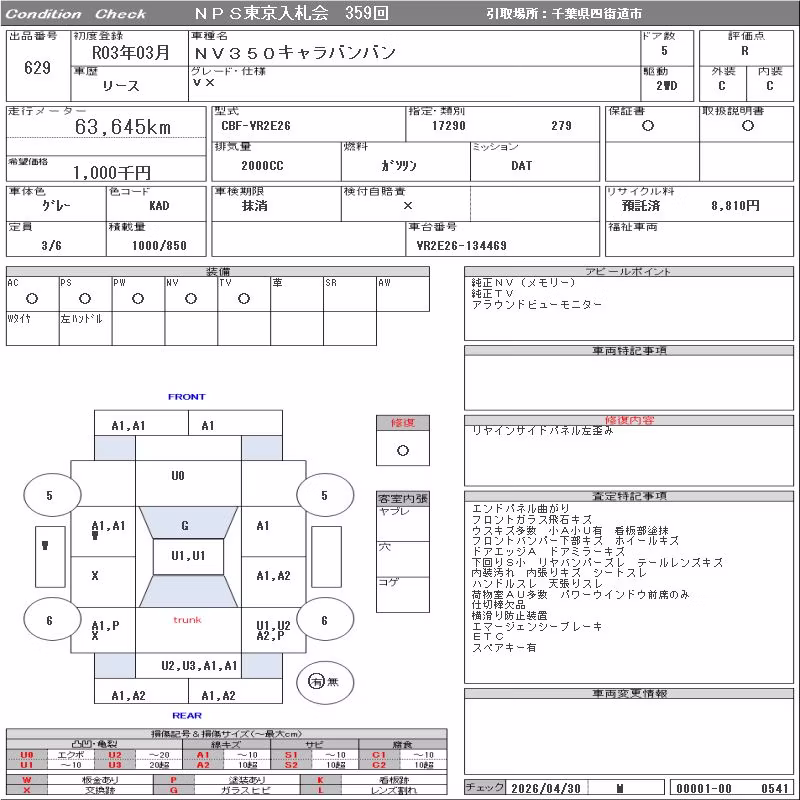
Task: Click the hood cell marked U0
Action: point(188,483)
